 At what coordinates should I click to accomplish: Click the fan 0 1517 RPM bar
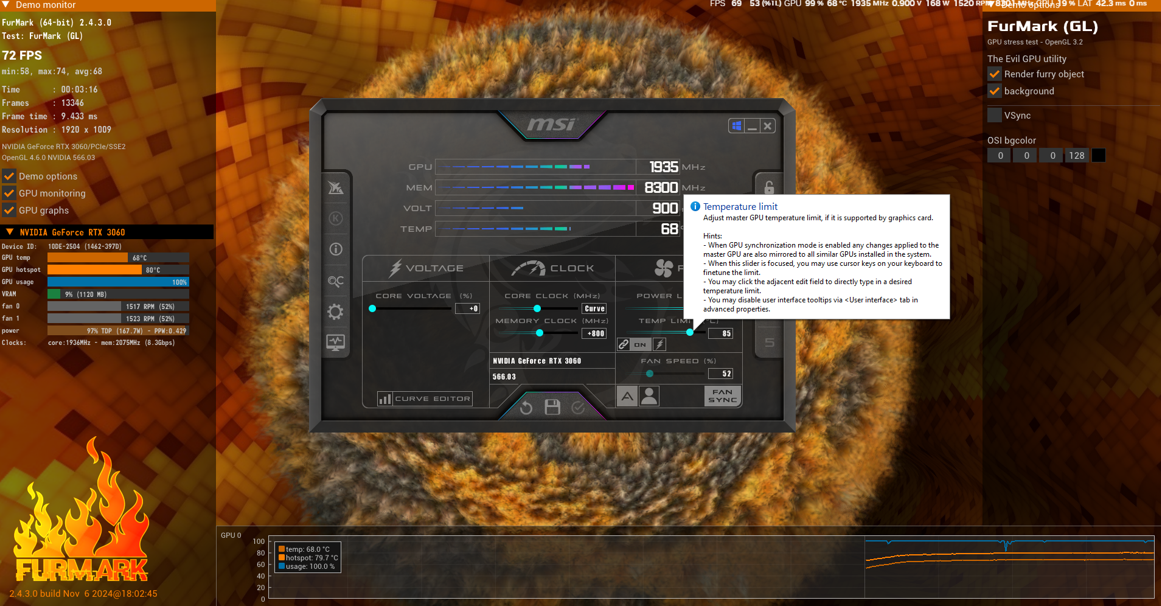(x=118, y=306)
